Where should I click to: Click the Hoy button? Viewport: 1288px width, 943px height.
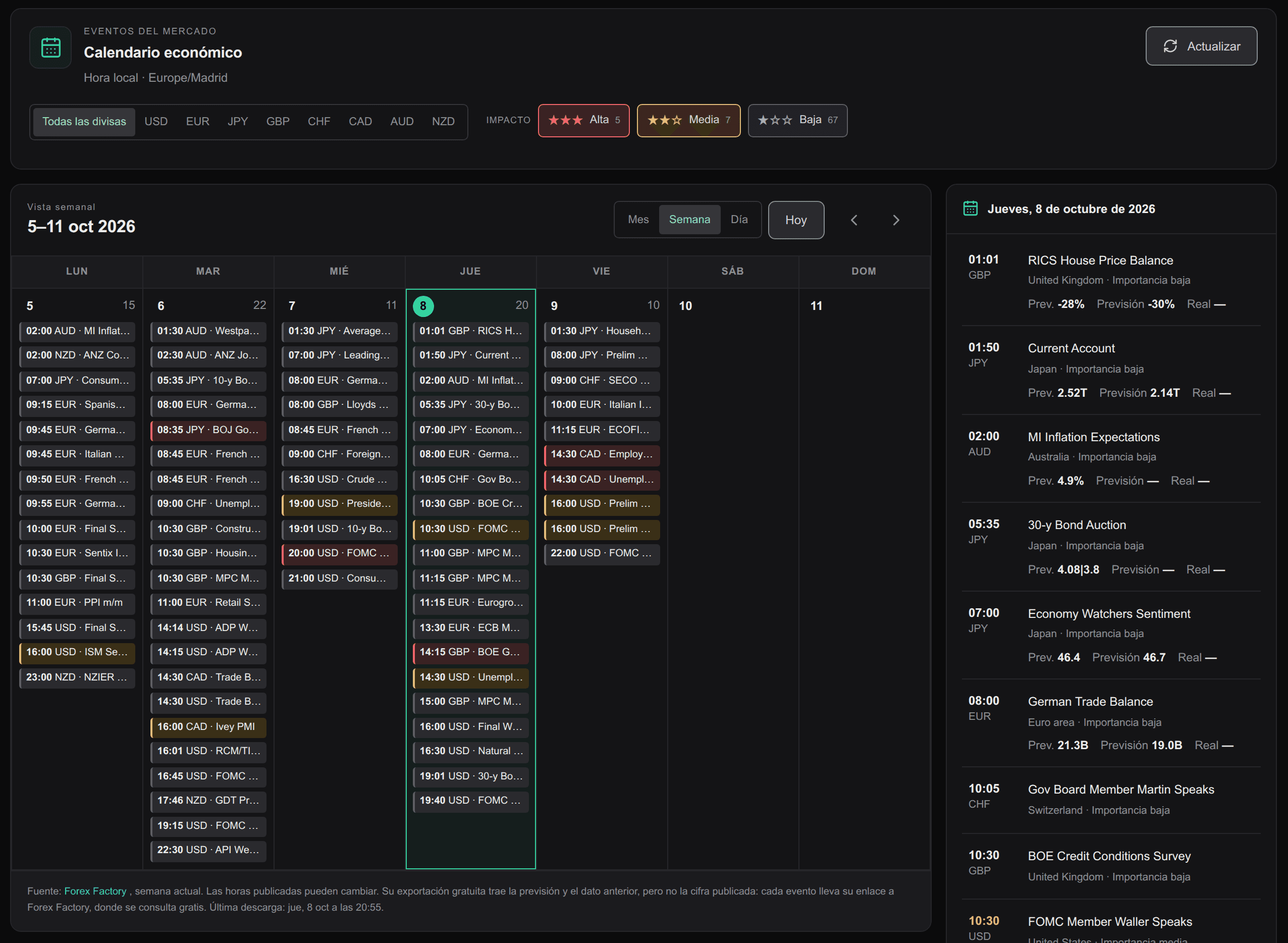pos(795,220)
